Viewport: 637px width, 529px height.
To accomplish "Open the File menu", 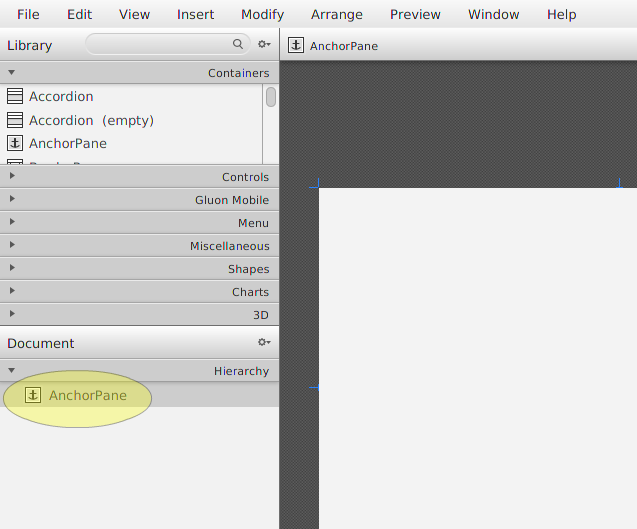I will point(28,14).
